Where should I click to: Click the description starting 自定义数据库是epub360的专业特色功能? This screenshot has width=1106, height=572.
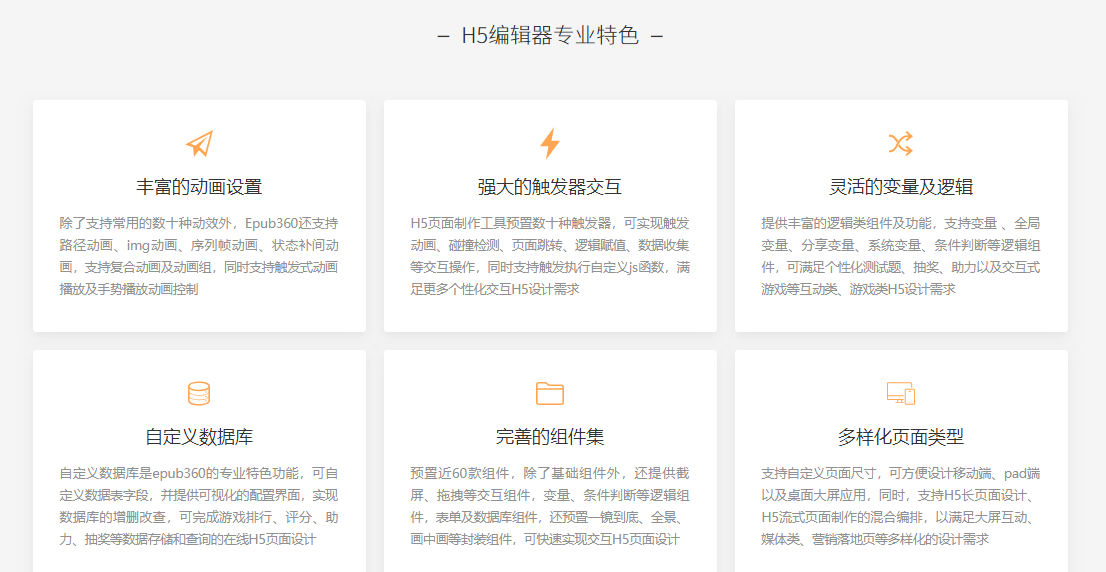point(199,506)
